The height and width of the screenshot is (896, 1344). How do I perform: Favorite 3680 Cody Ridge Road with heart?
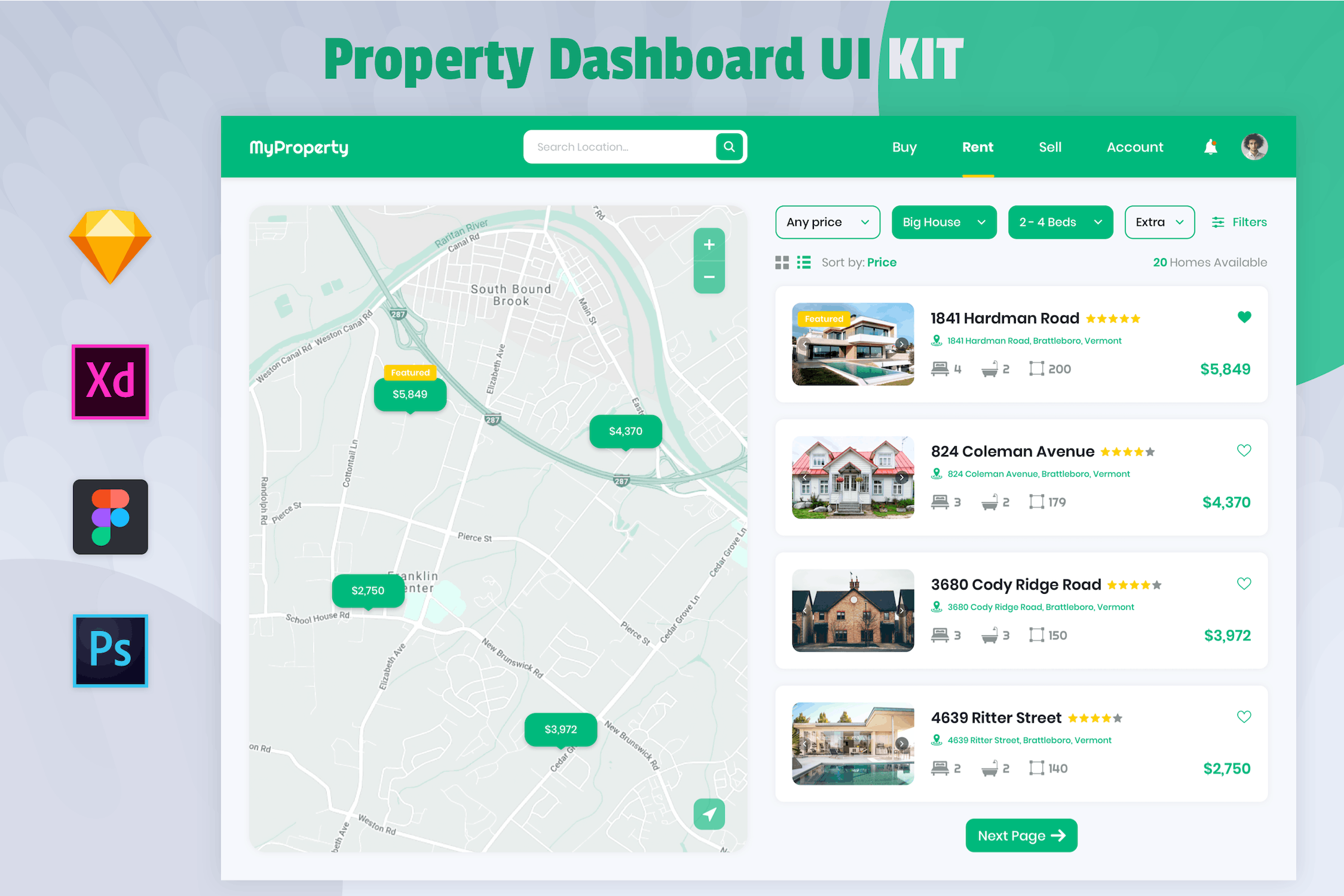coord(1244,584)
